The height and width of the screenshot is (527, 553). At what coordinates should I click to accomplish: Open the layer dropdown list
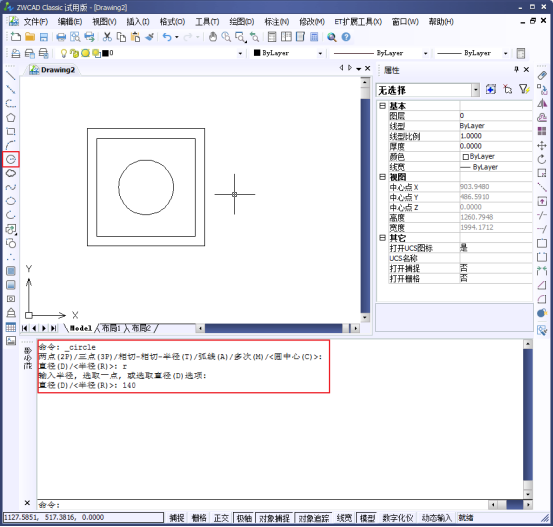(x=240, y=53)
